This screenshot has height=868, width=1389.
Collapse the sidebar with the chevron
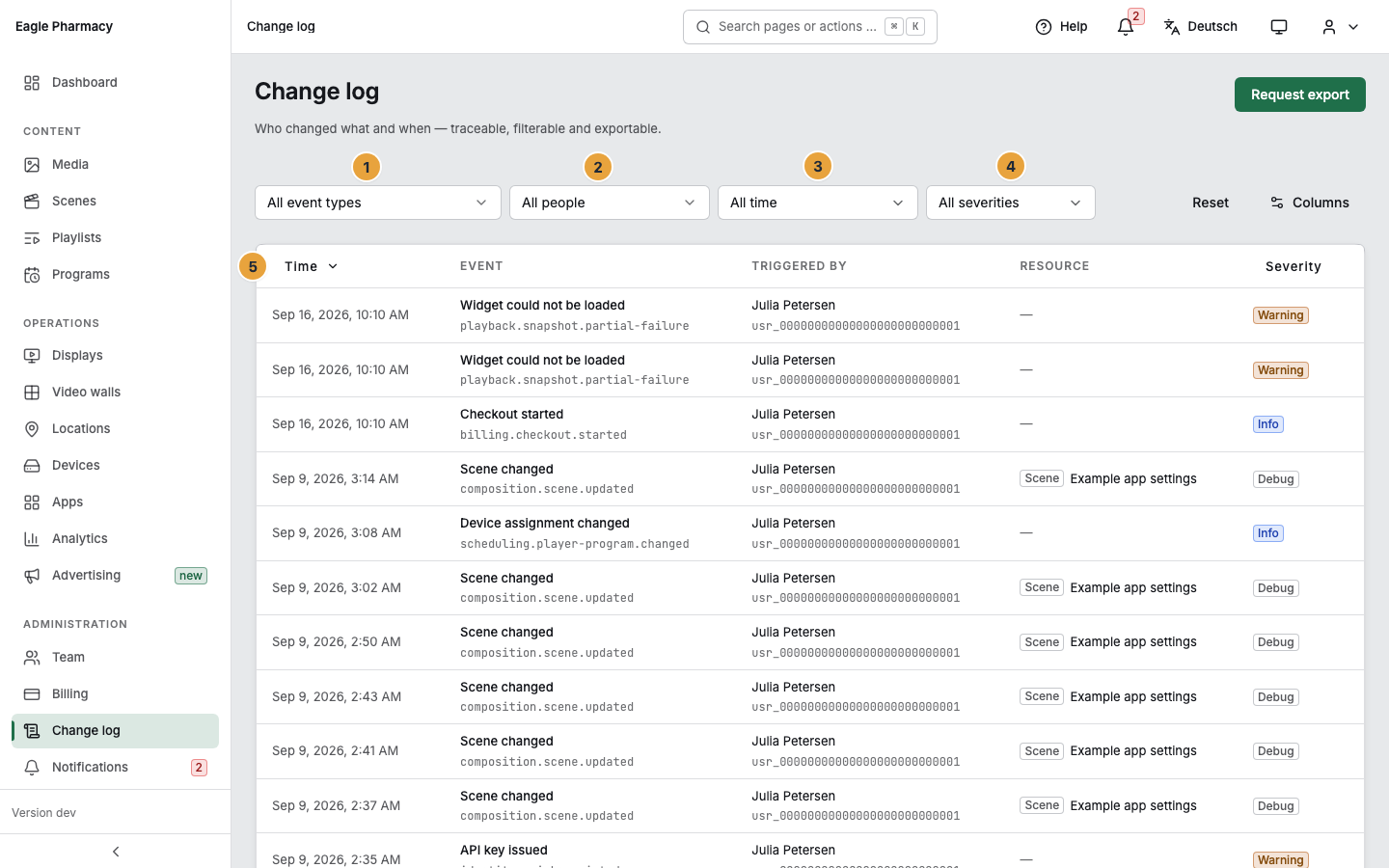116,852
